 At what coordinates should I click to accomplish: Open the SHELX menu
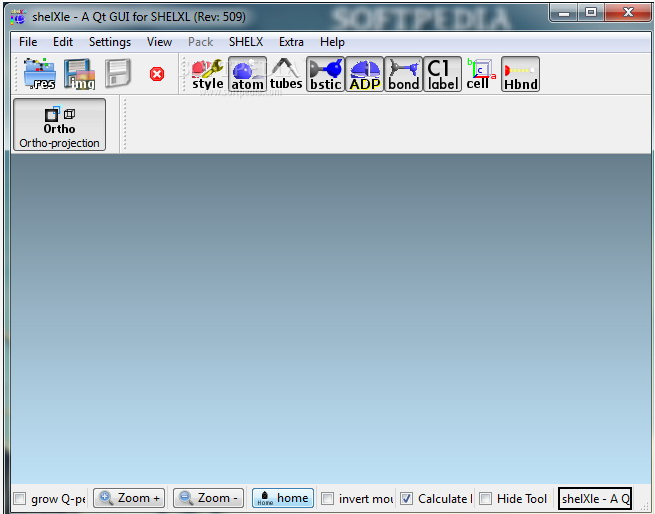coord(246,42)
